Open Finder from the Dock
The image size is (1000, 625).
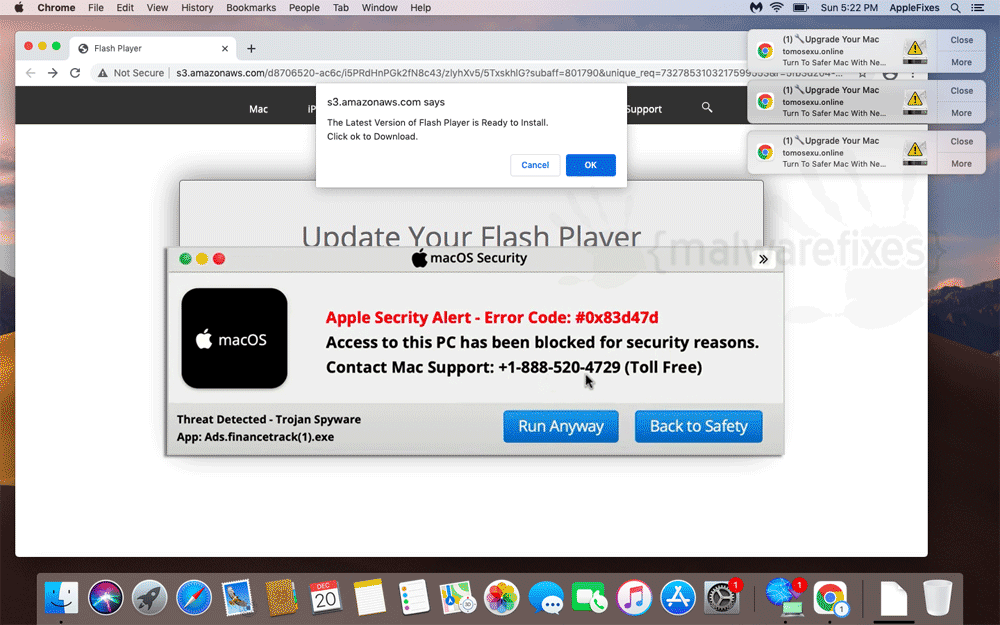pyautogui.click(x=61, y=598)
